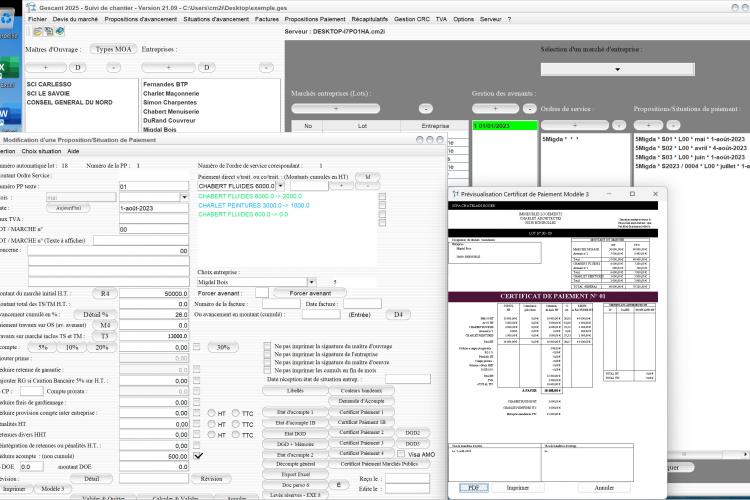Viewport: 750px width, 500px height.
Task: Open Choix situation menu in modification window
Action: (x=41, y=151)
